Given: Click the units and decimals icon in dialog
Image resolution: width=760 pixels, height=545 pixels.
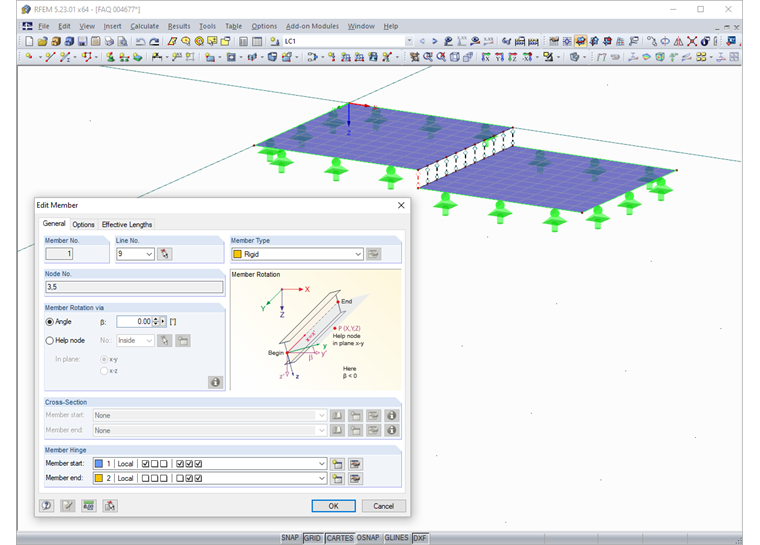Looking at the screenshot, I should pos(89,506).
